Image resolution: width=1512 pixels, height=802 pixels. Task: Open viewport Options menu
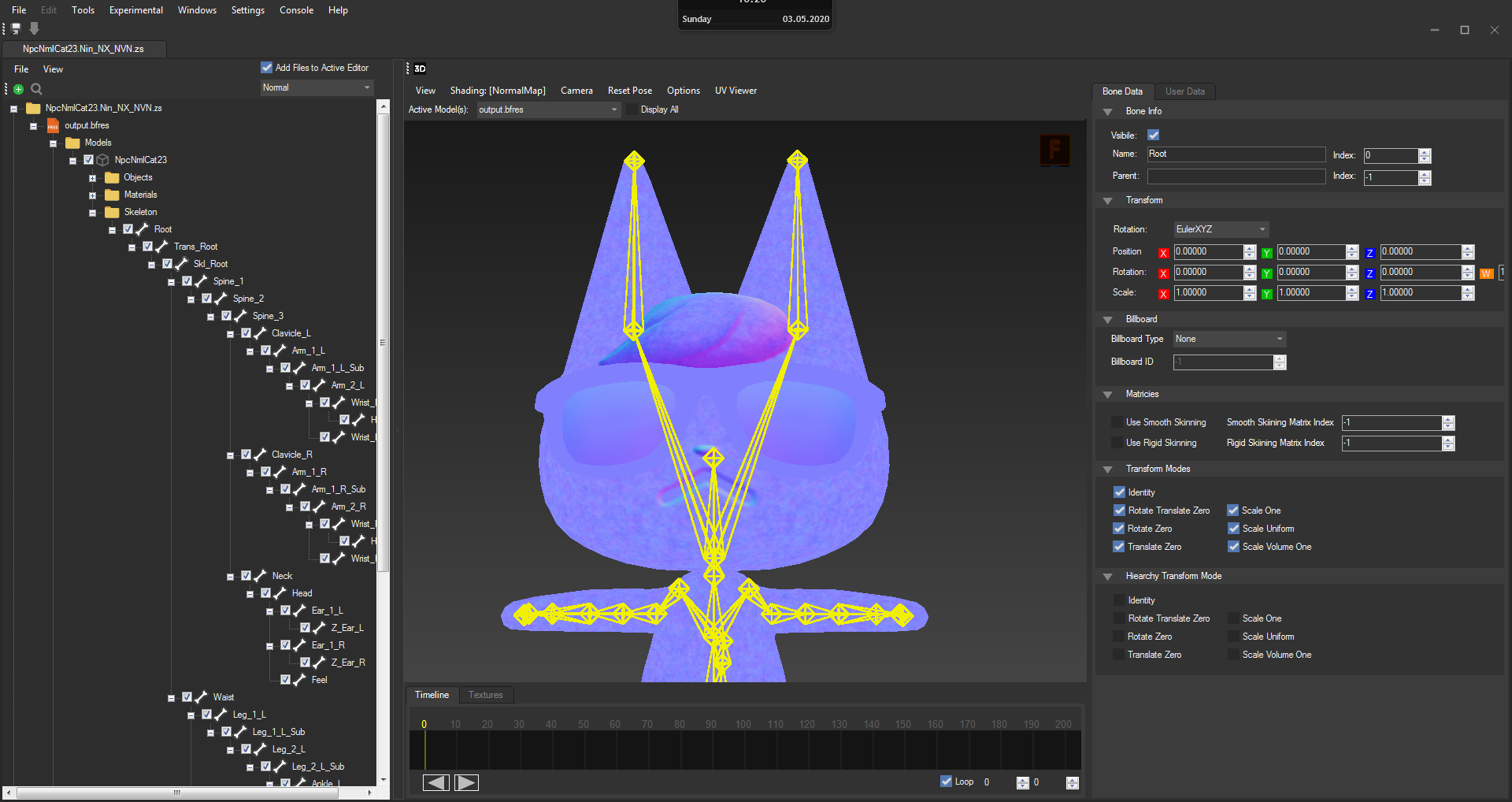[683, 91]
